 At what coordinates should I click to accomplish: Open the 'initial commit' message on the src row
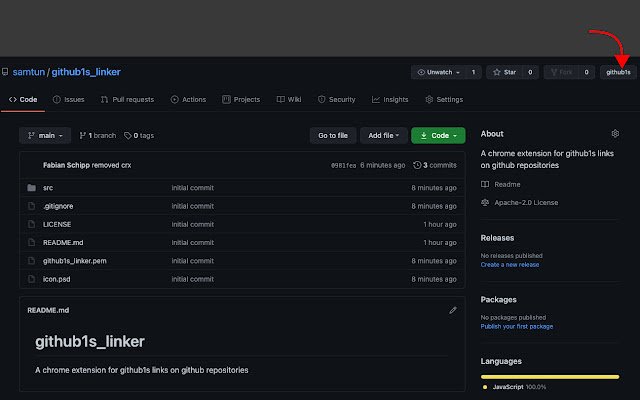point(193,188)
